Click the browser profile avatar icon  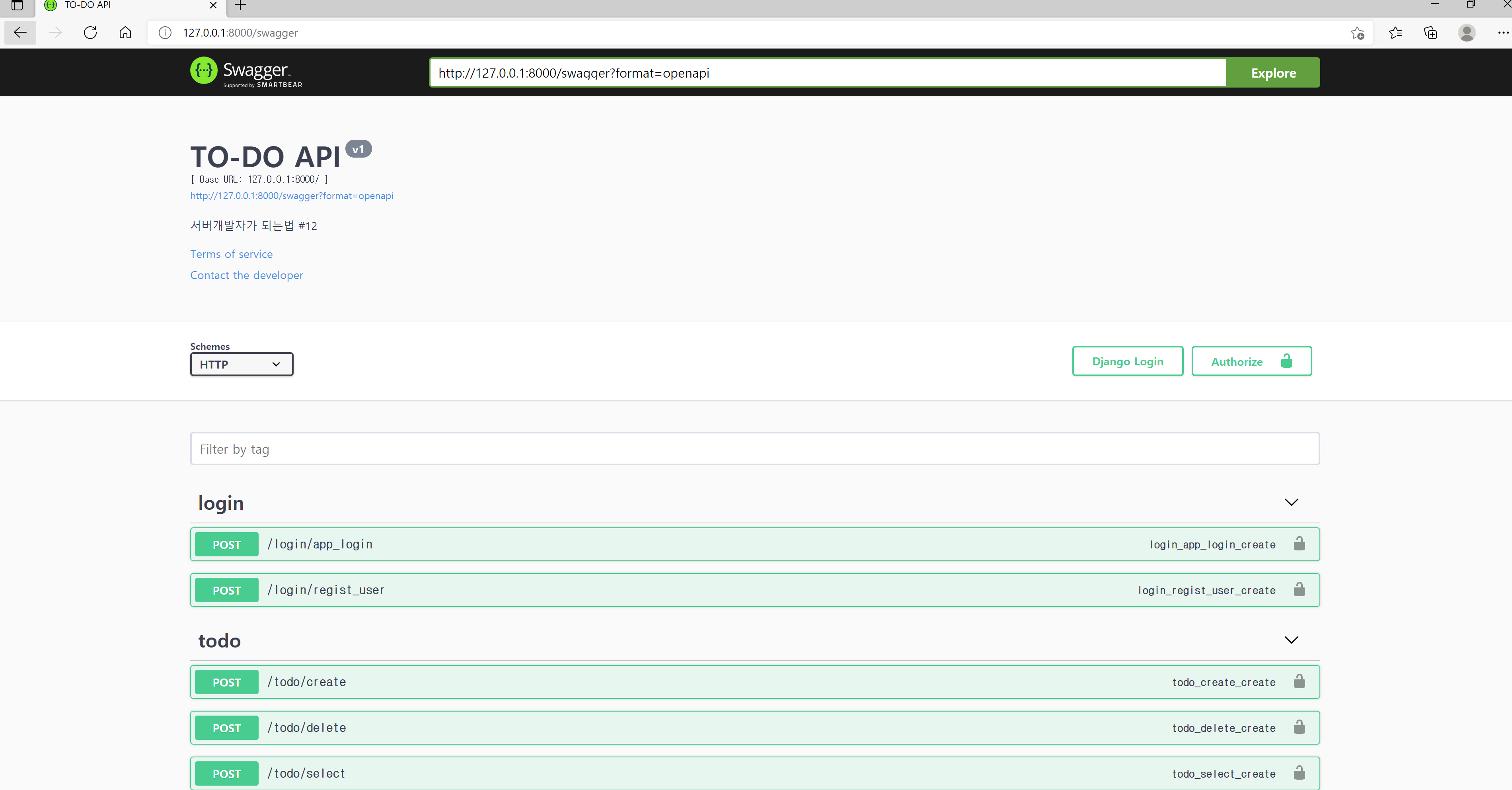[x=1466, y=33]
